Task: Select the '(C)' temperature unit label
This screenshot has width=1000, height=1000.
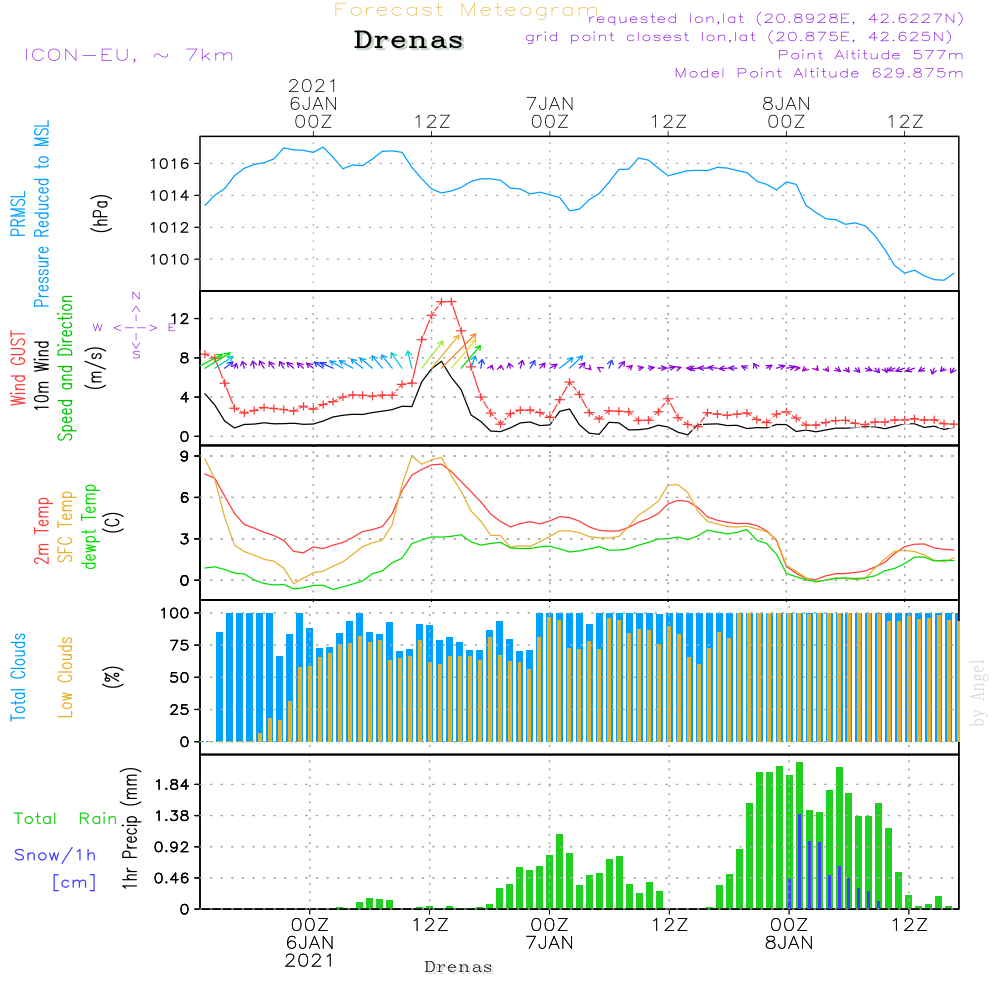Action: pyautogui.click(x=114, y=522)
